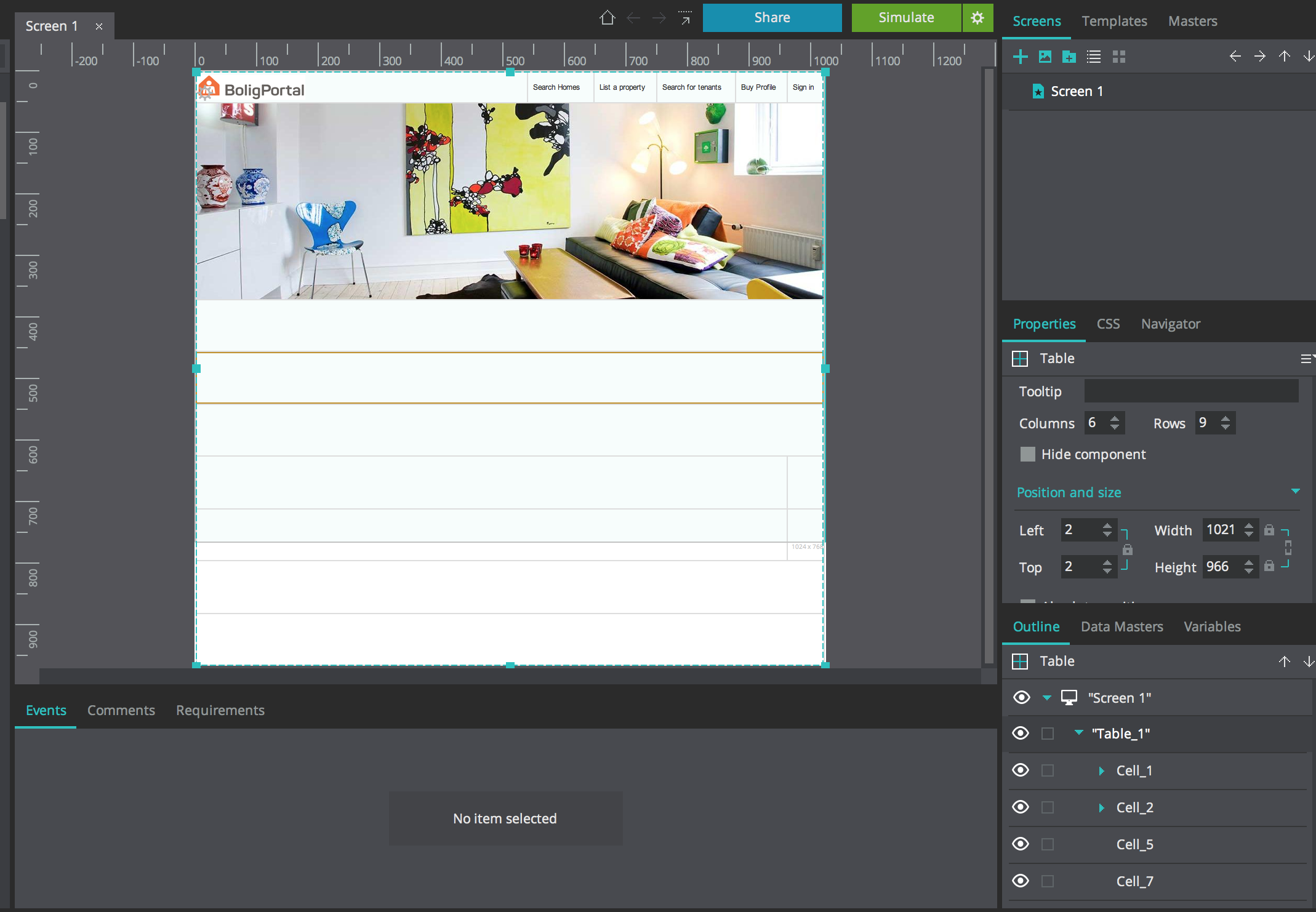Click the add new folder icon
Image resolution: width=1316 pixels, height=912 pixels.
1069,57
